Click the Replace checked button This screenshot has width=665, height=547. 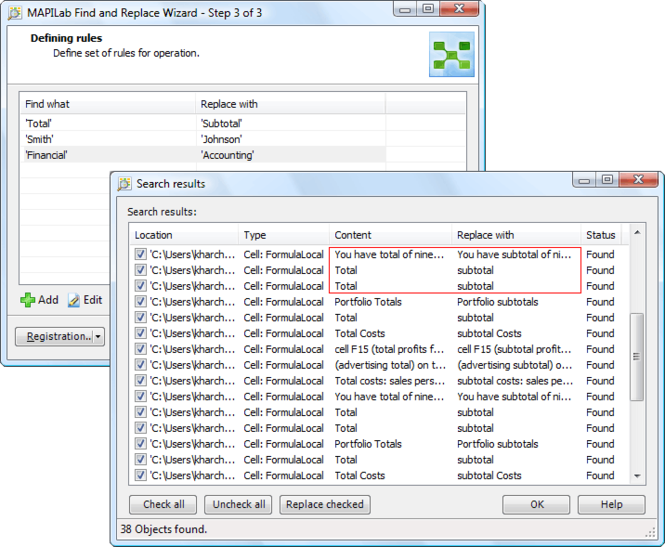[325, 505]
